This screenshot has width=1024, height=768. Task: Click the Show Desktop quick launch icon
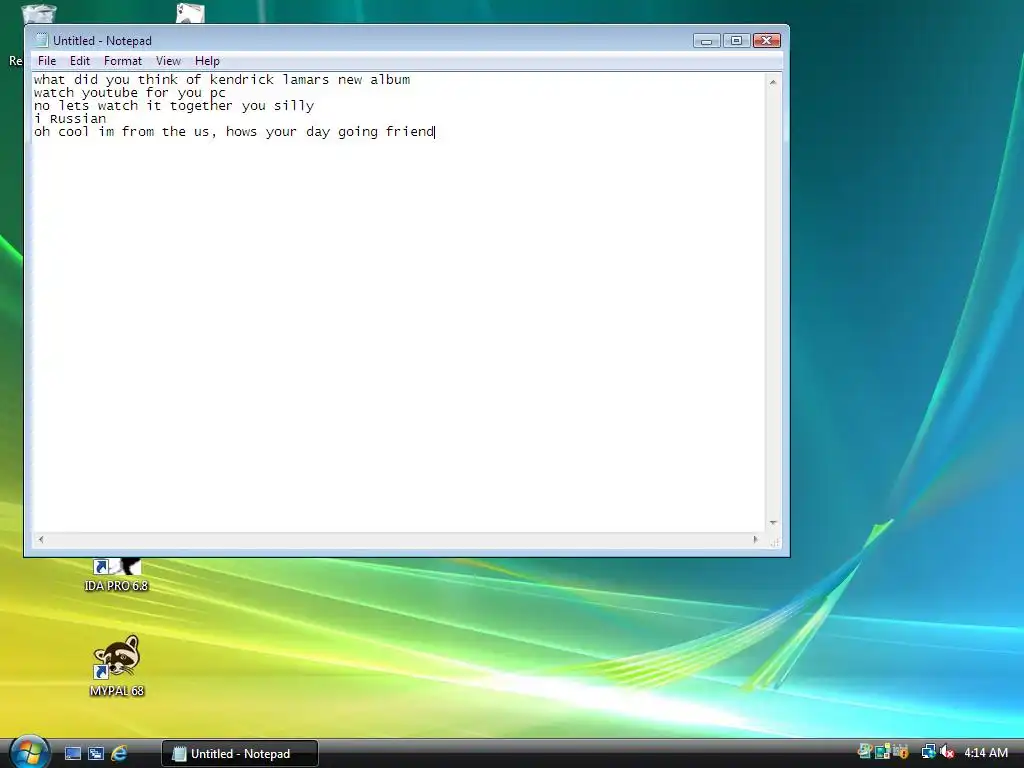point(72,754)
